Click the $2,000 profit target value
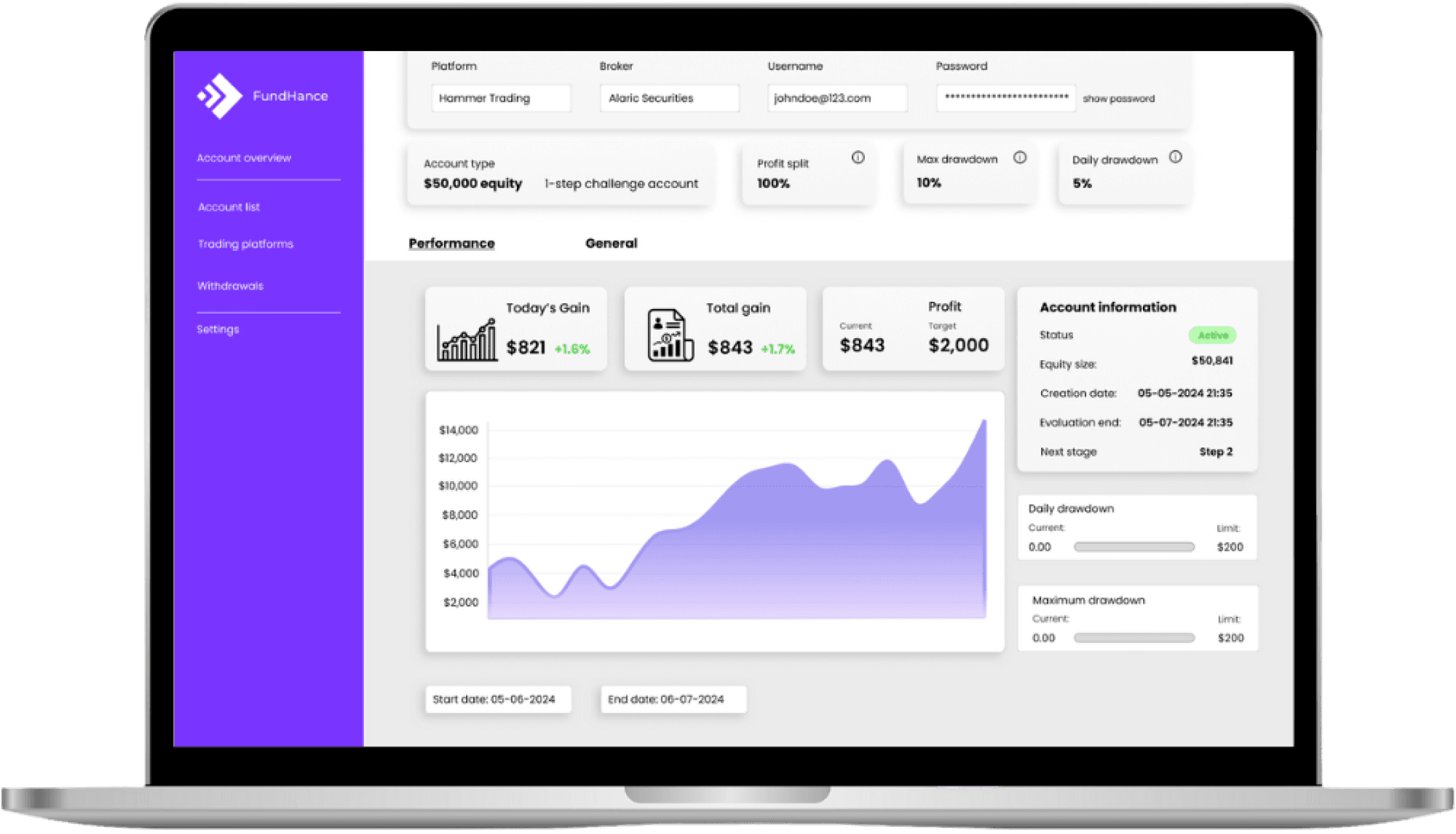Viewport: 1456px width, 834px height. point(958,346)
